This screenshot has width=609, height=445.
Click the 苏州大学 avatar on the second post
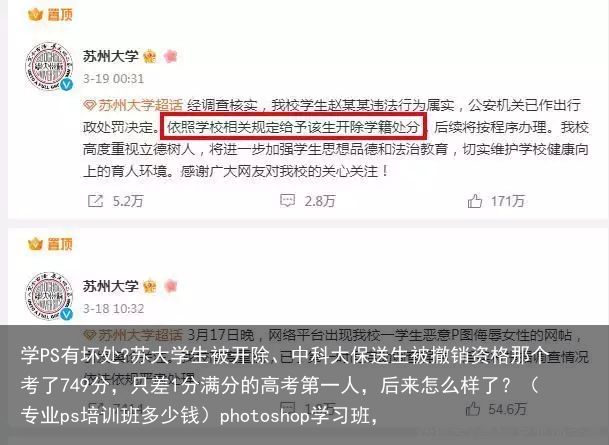click(x=49, y=296)
